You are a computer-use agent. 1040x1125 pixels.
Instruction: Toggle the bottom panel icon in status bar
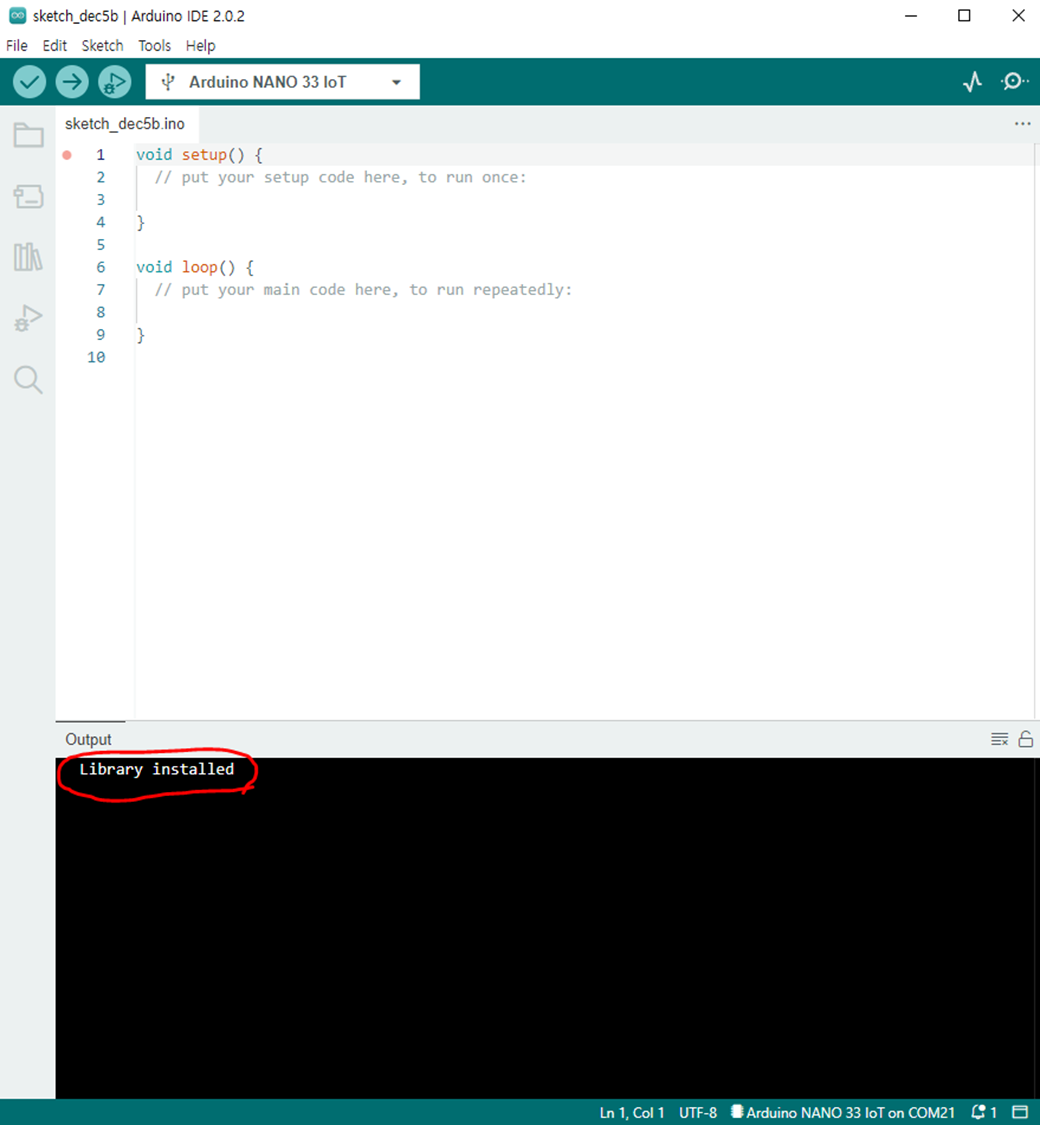coord(1020,1112)
